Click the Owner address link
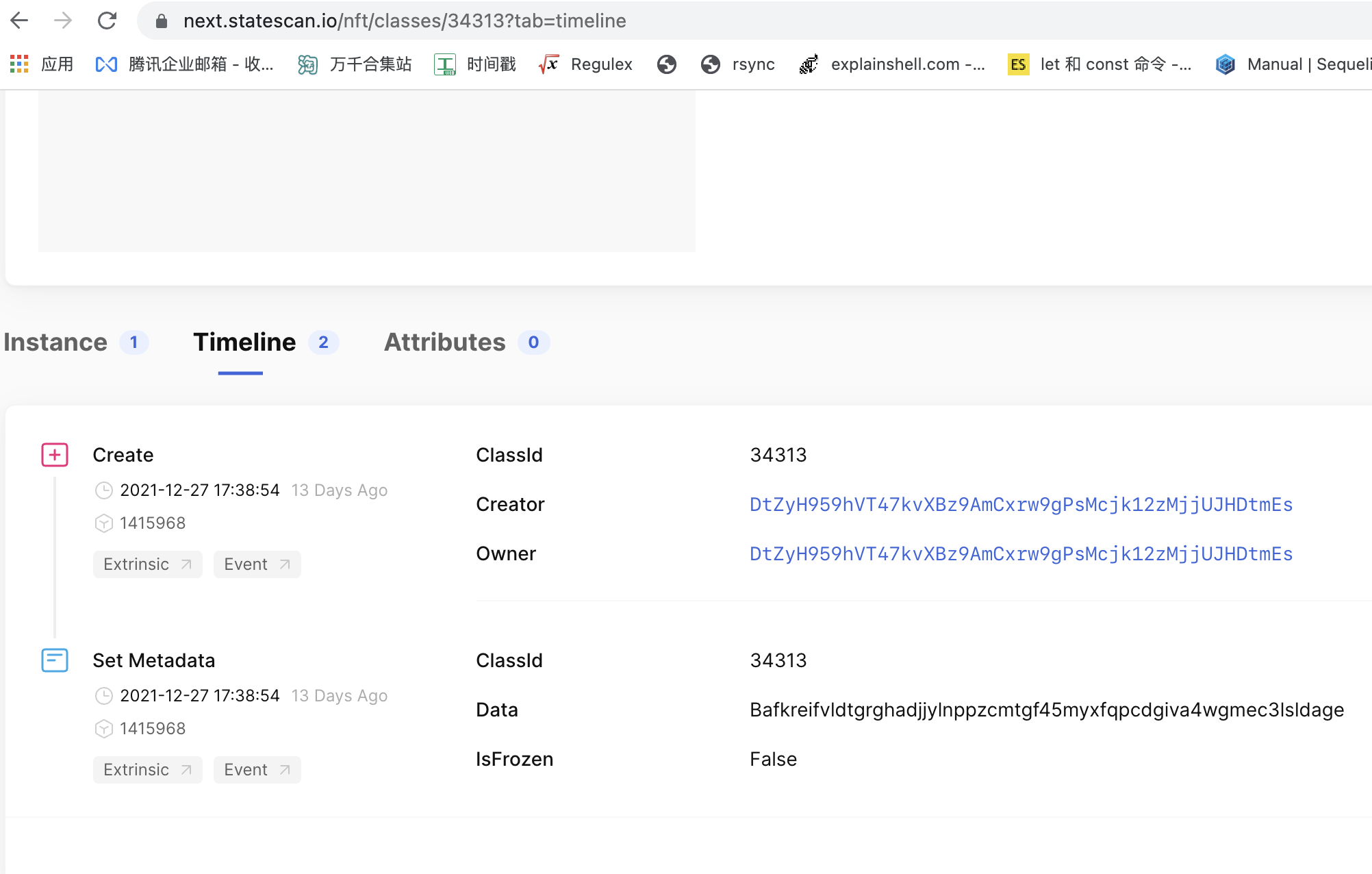Image resolution: width=1372 pixels, height=874 pixels. click(x=1020, y=554)
